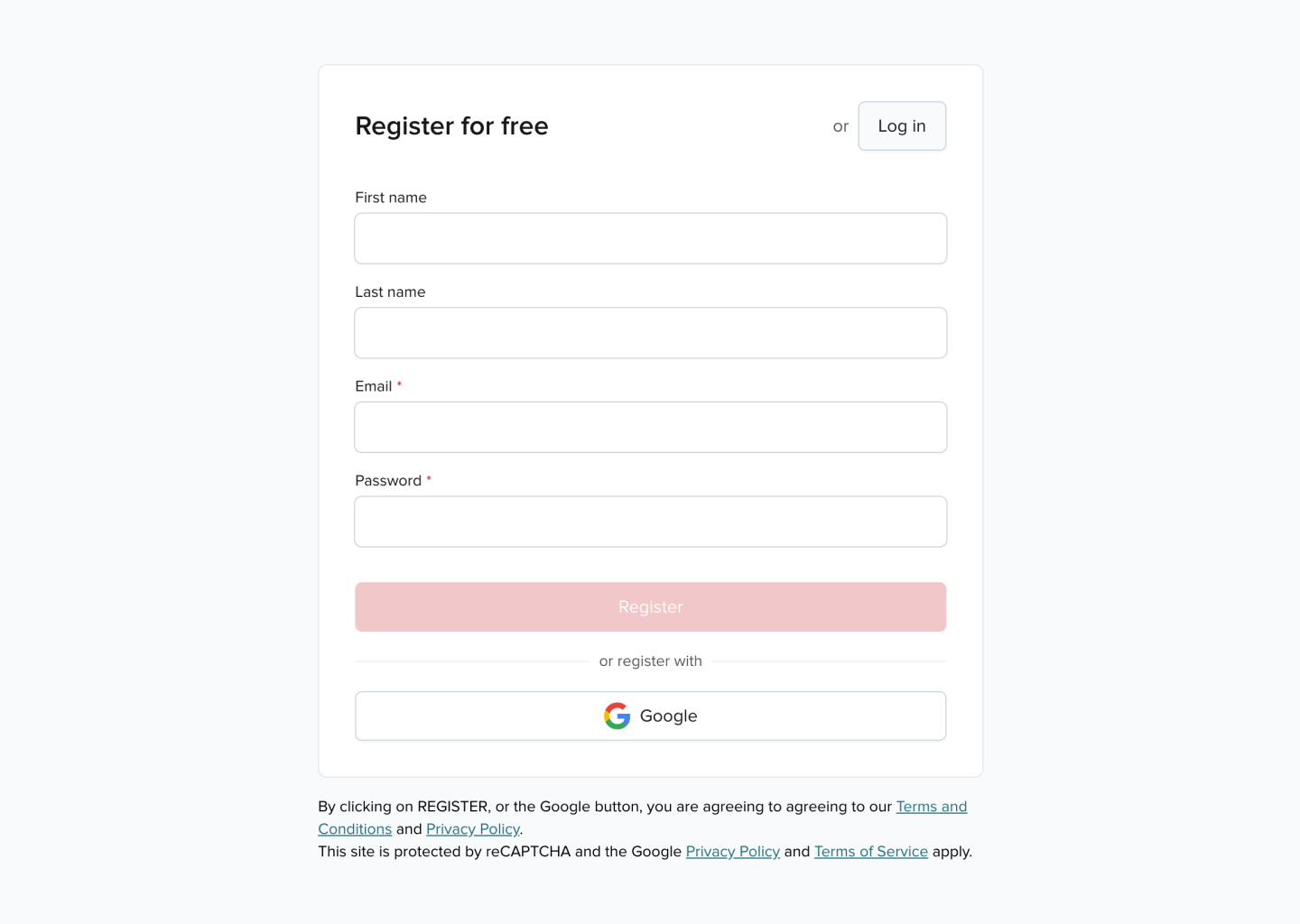This screenshot has height=924, width=1300.
Task: Click the red asterisk beside Password
Action: tap(429, 479)
